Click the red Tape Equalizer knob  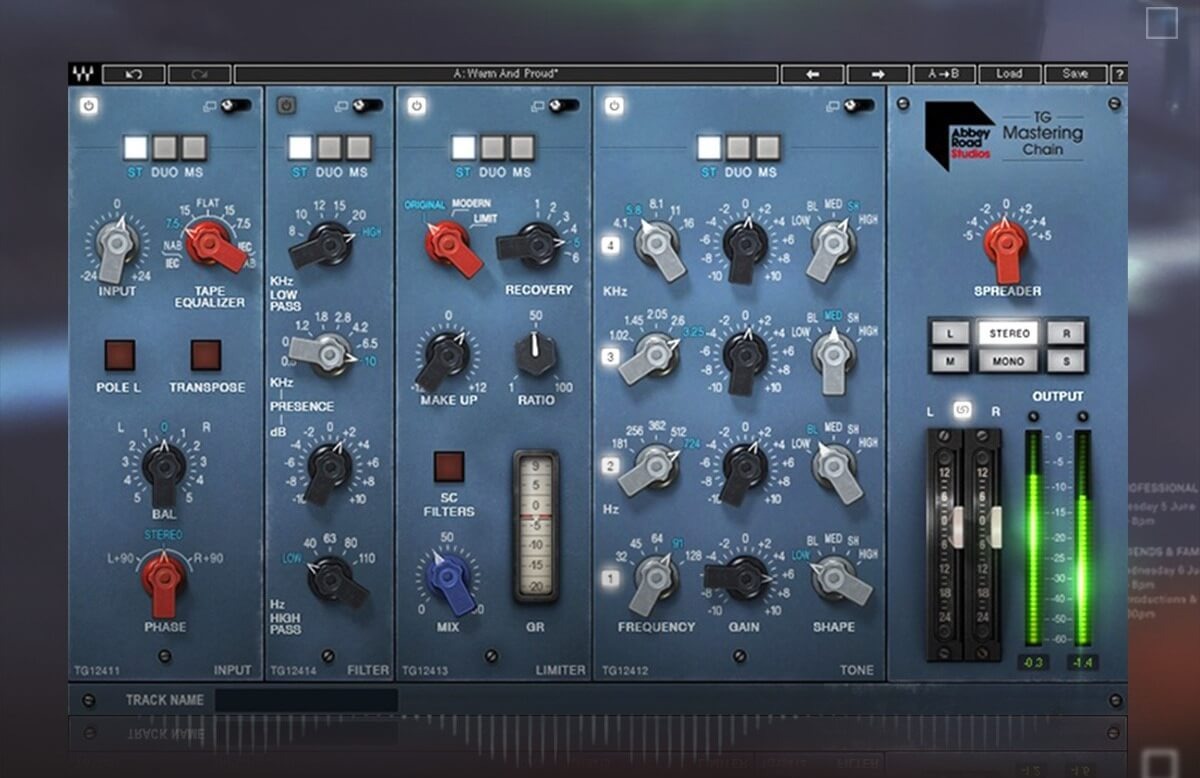214,245
